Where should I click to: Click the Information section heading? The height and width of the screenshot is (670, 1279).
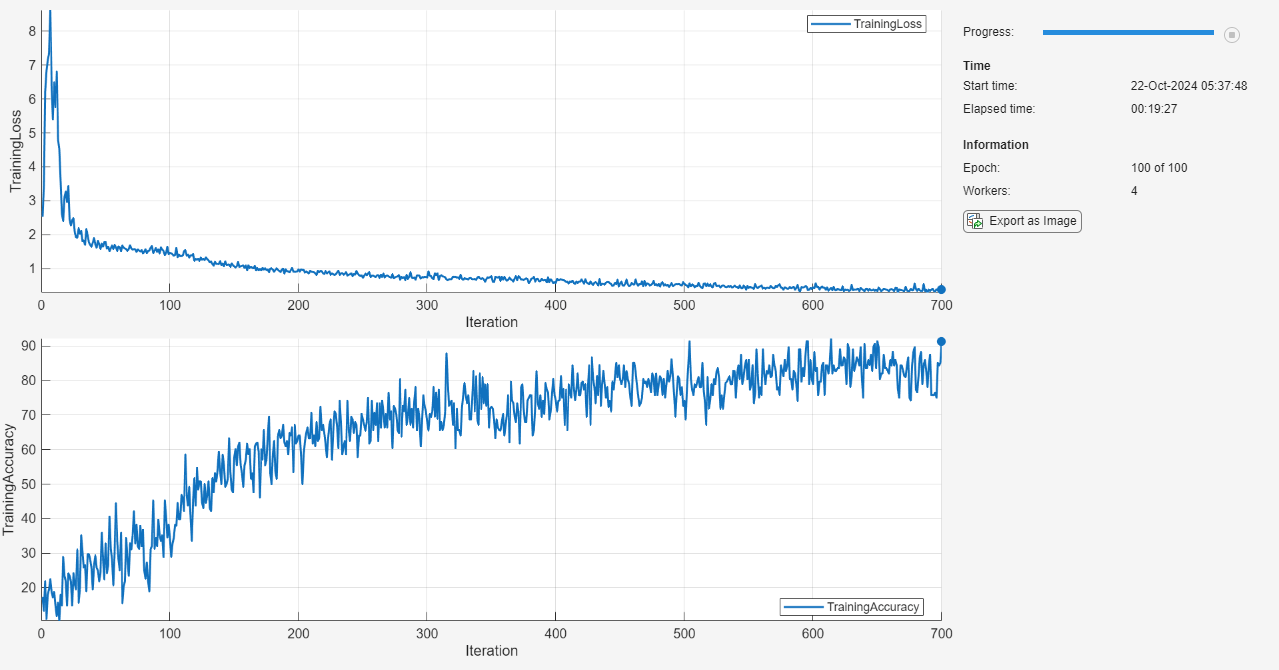(996, 145)
